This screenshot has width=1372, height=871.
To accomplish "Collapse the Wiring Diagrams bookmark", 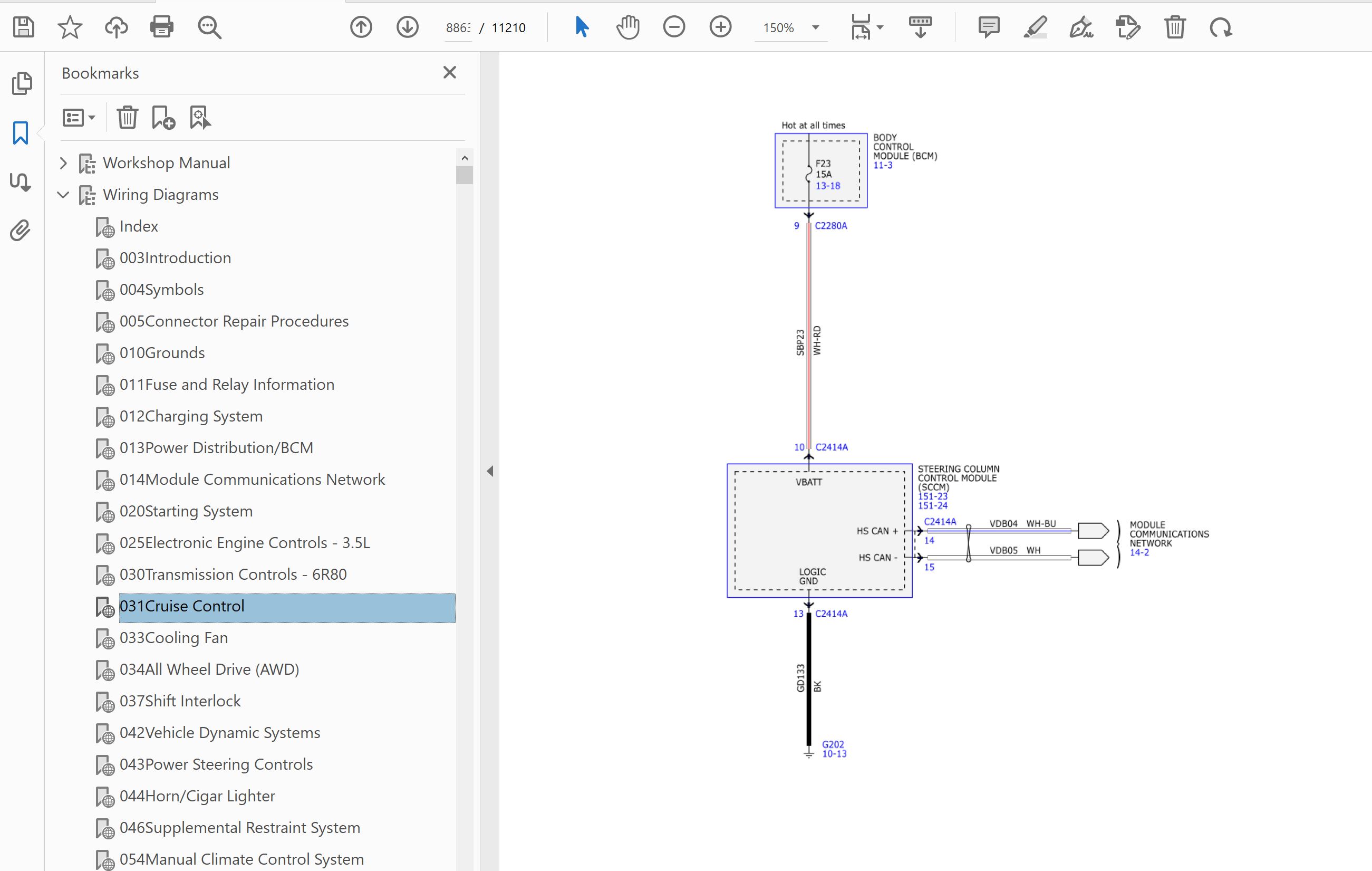I will [63, 195].
